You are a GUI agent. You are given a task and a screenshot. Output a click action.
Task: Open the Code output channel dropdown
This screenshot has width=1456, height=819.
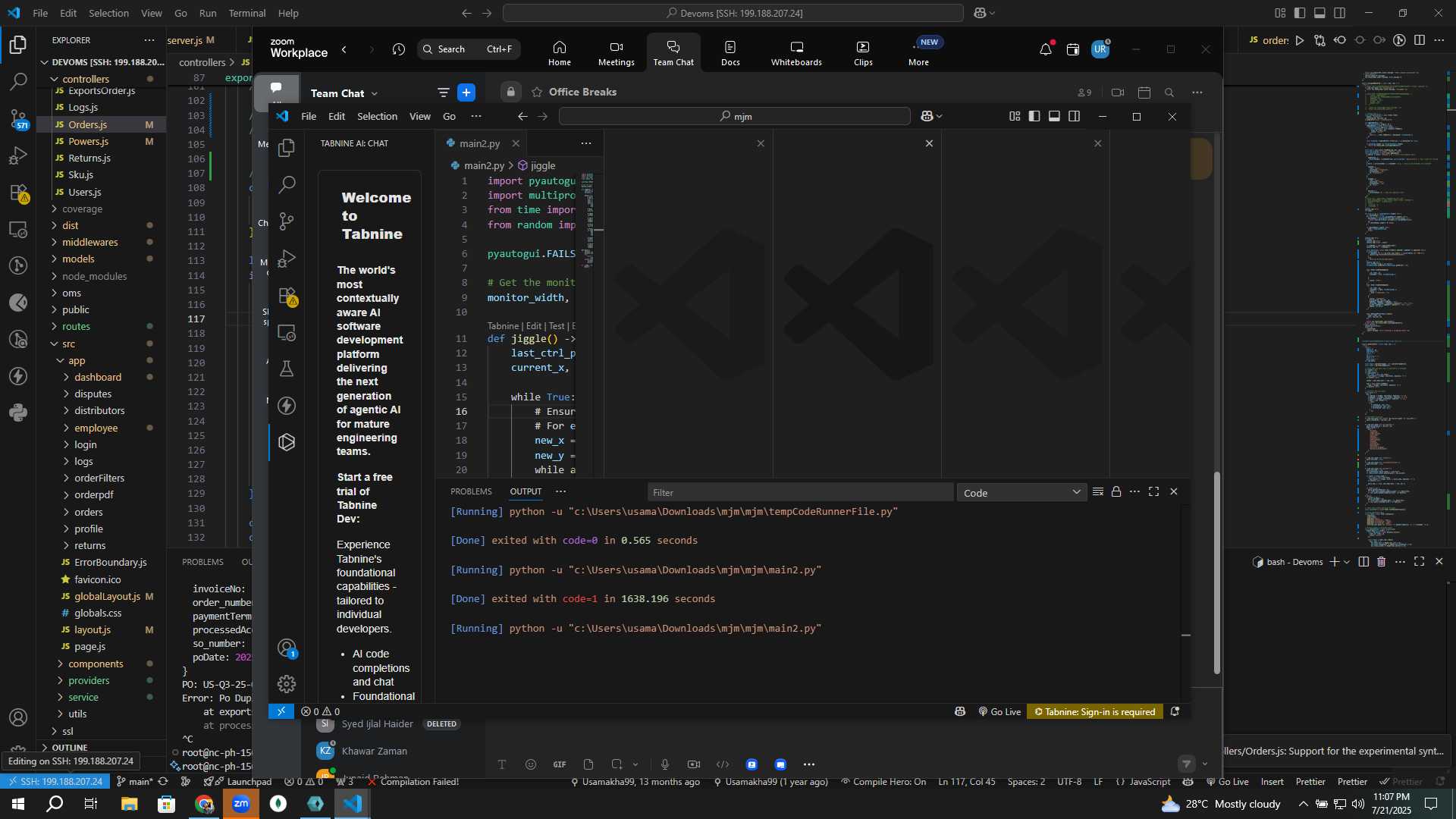click(1021, 493)
